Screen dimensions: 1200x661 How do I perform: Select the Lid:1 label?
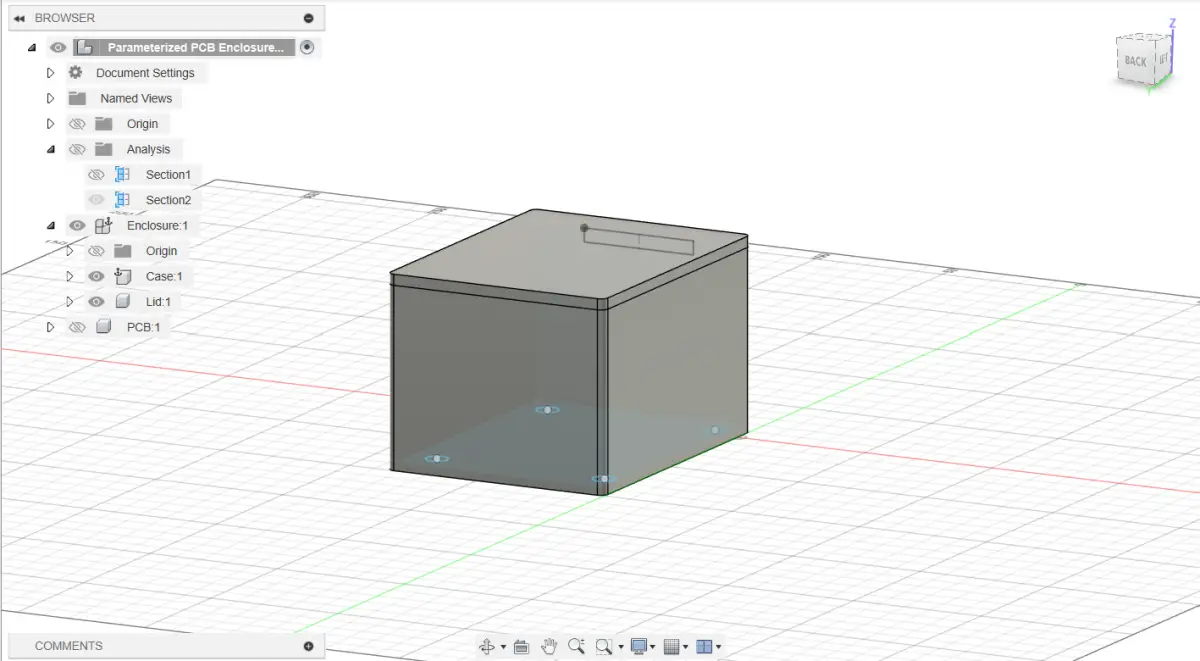click(160, 301)
